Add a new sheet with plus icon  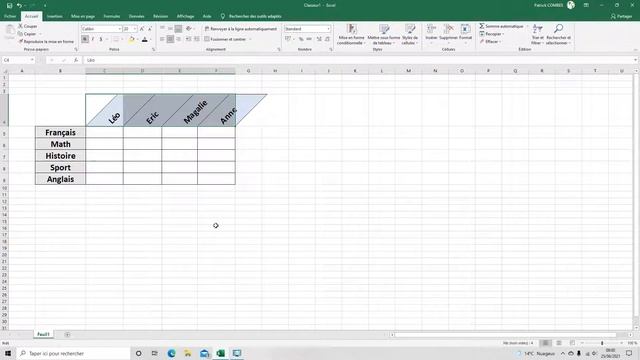[67, 335]
